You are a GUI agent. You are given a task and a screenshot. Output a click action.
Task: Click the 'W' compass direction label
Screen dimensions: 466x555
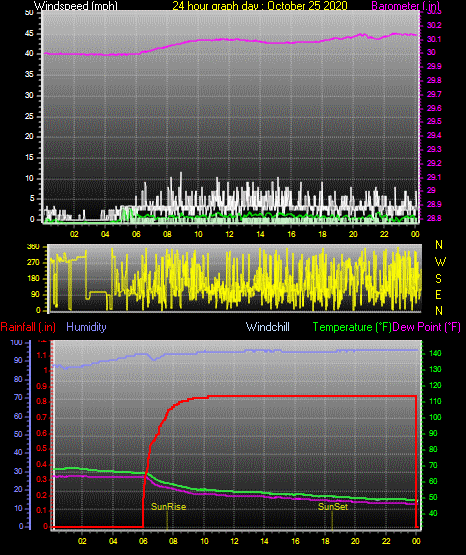click(440, 262)
